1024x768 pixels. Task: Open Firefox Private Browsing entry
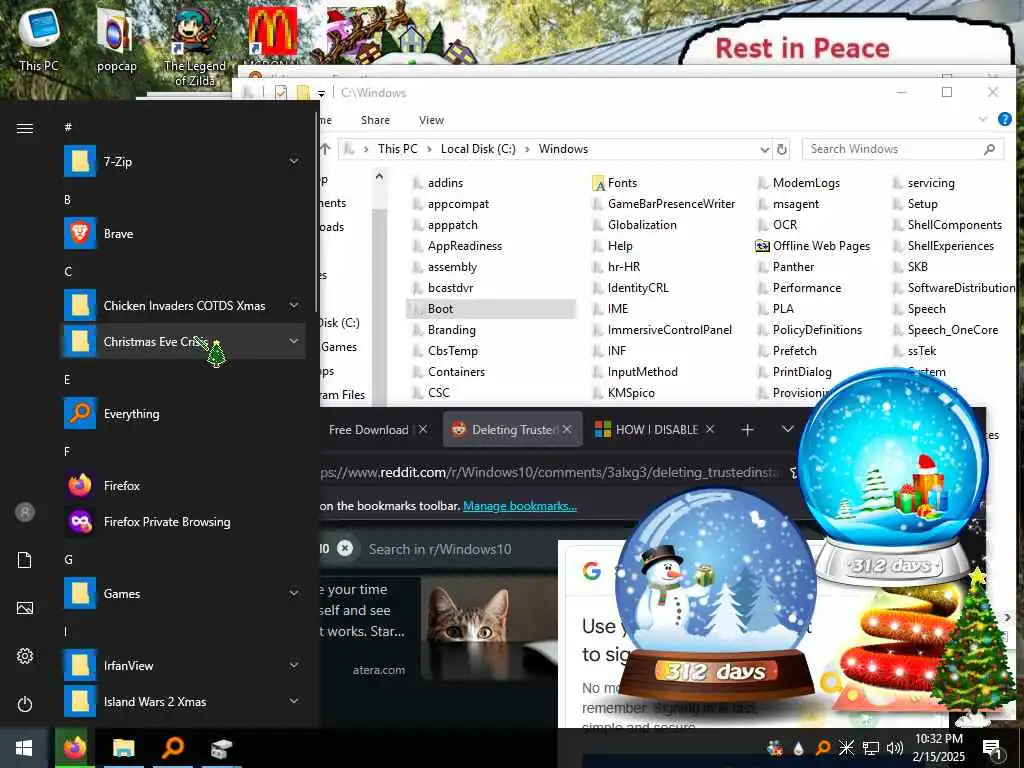183,521
